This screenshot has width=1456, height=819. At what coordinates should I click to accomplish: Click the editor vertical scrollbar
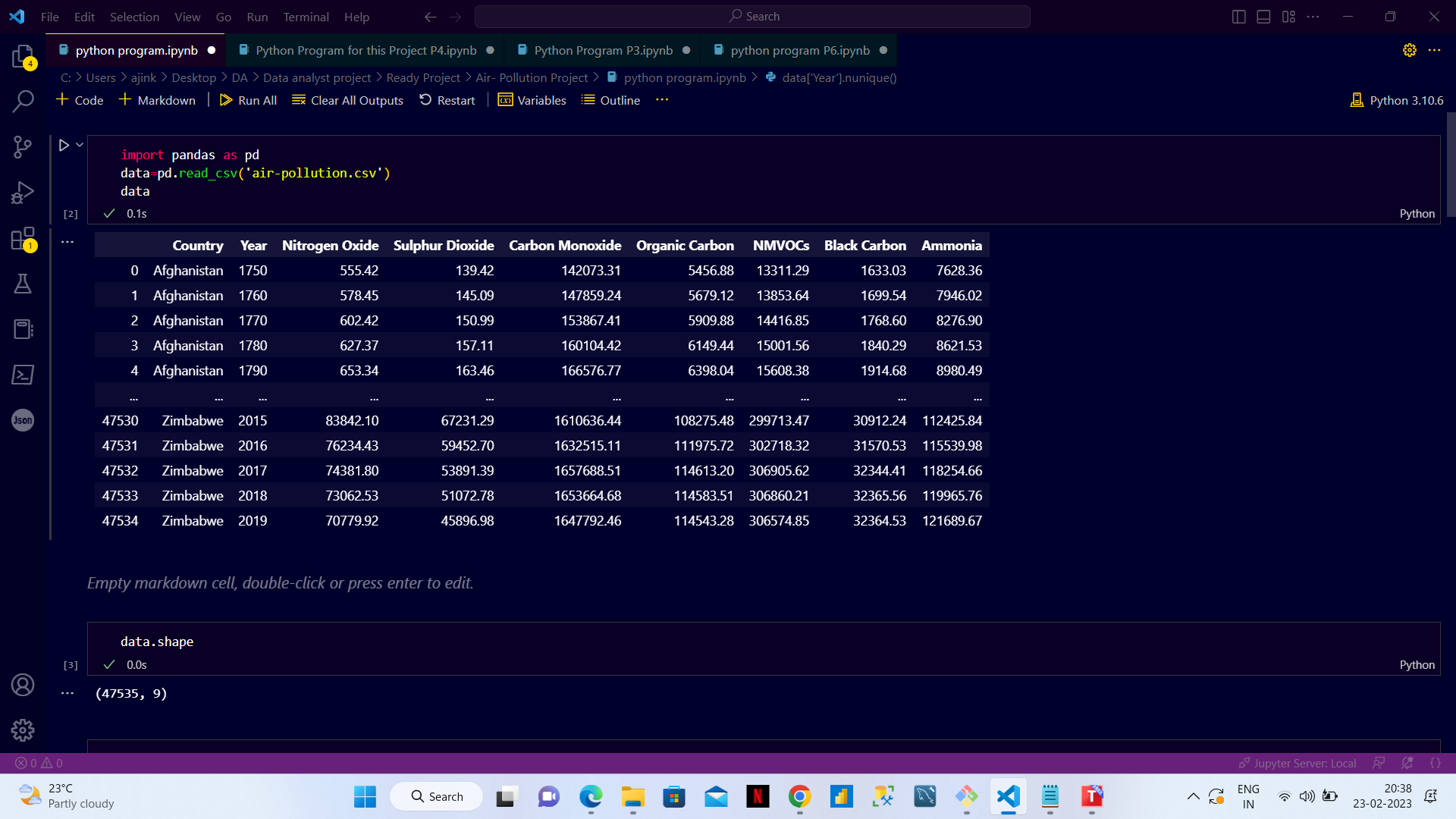coord(1451,164)
